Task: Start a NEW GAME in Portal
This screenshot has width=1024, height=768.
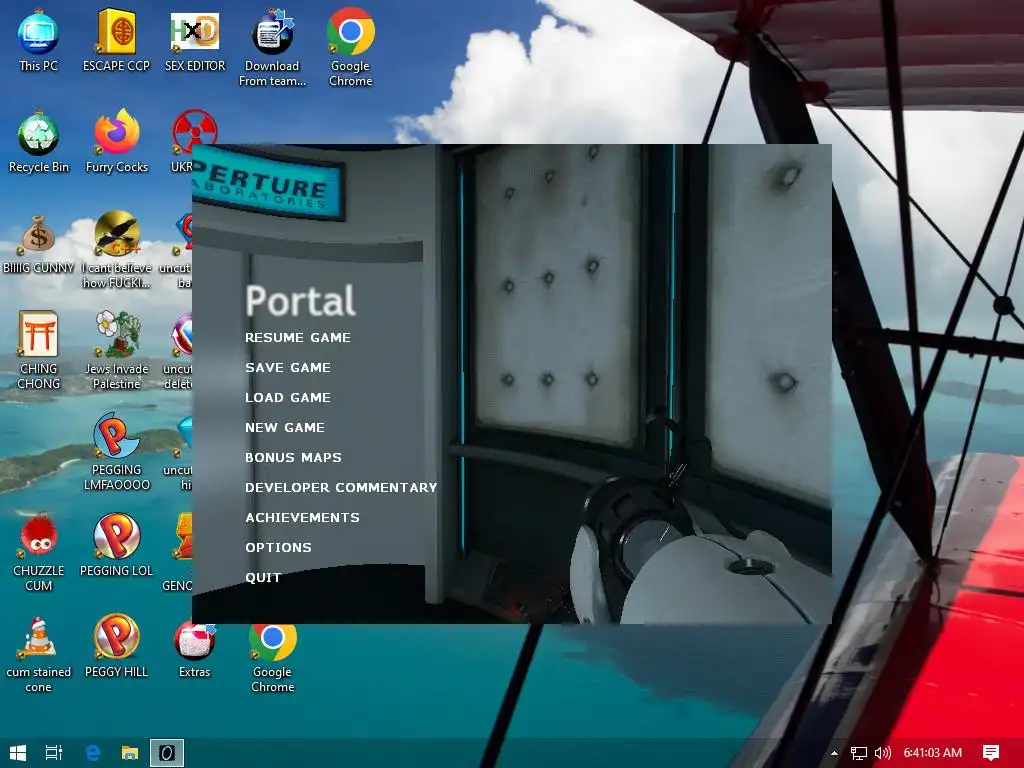Action: coord(285,428)
